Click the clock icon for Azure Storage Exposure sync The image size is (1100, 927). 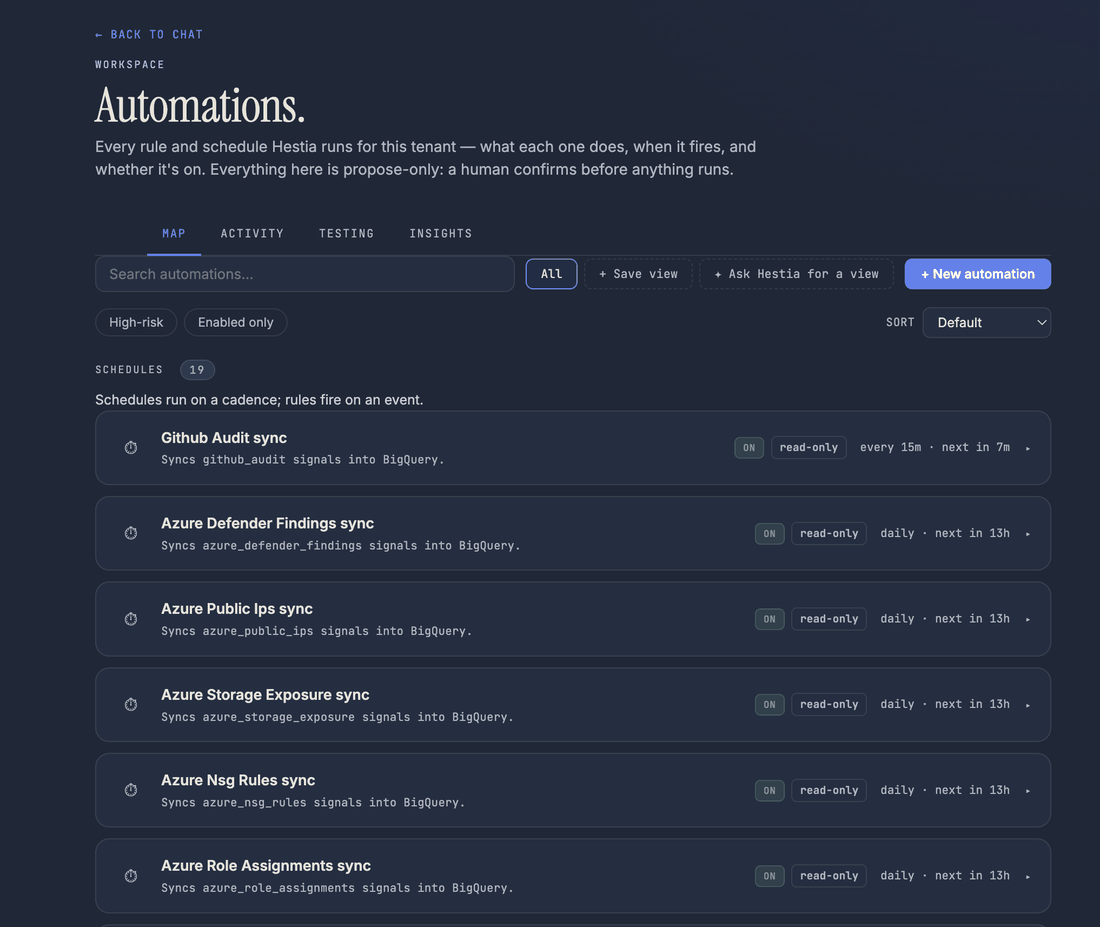tap(130, 705)
